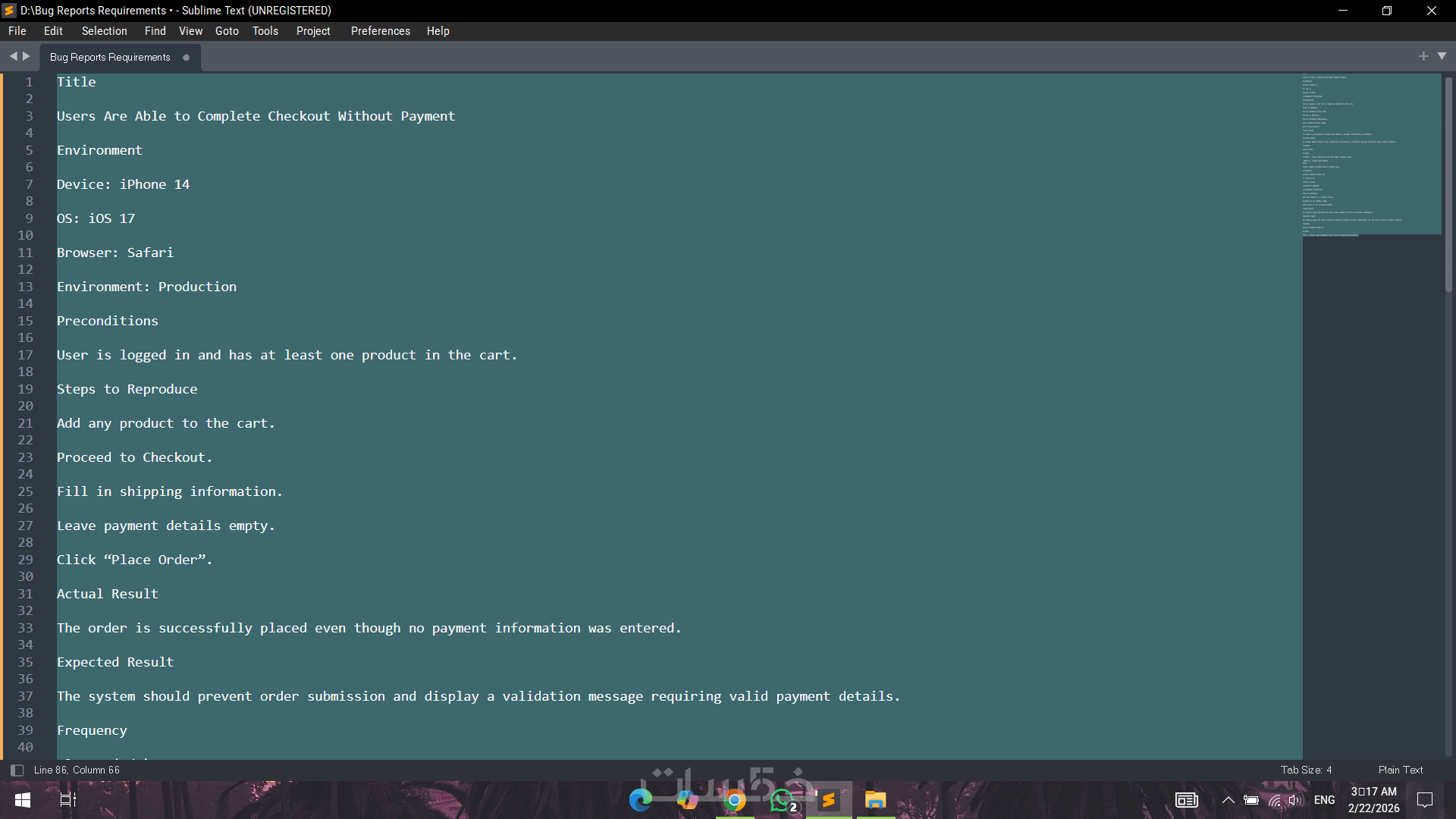Click the next tab arrow
This screenshot has width=1456, height=819.
coord(27,56)
